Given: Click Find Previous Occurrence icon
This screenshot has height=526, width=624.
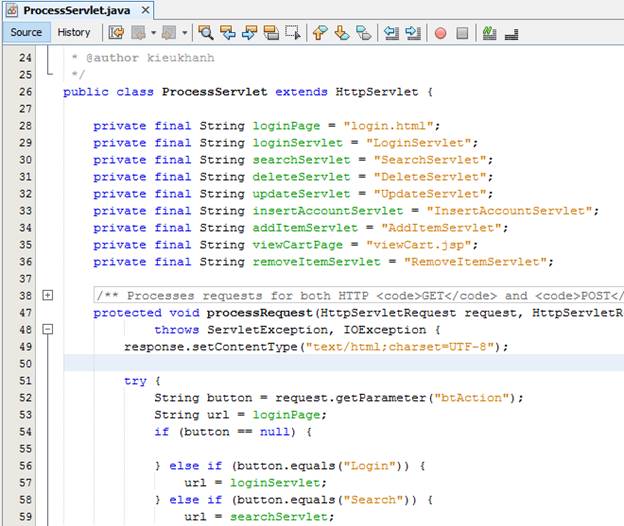Looking at the screenshot, I should coord(228,33).
